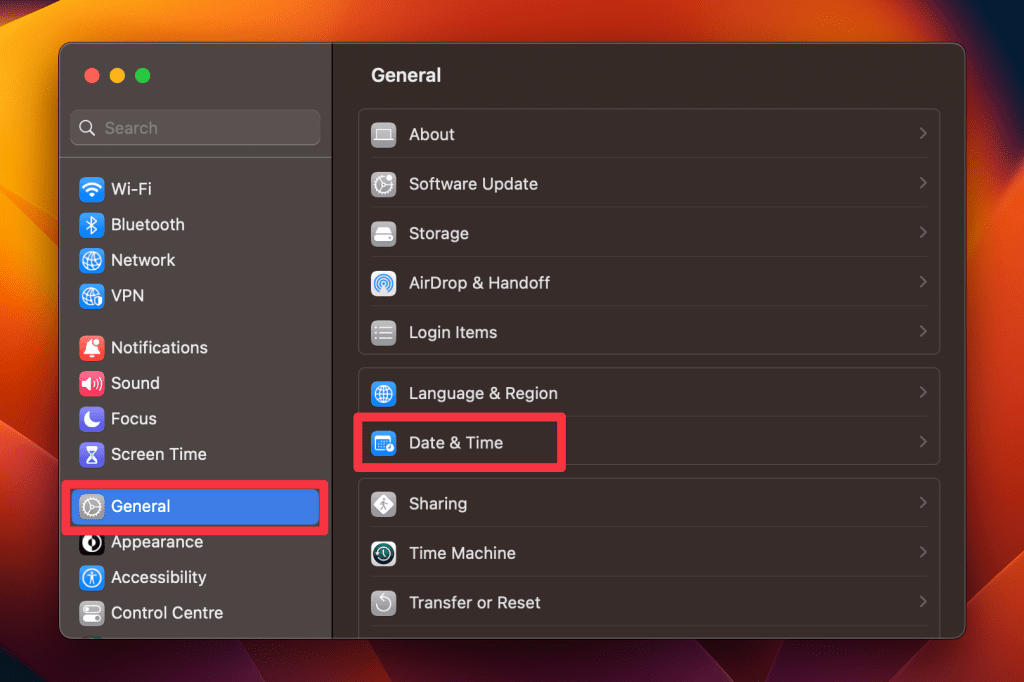The height and width of the screenshot is (682, 1024).
Task: Focus the Search field in the sidebar
Action: [195, 127]
